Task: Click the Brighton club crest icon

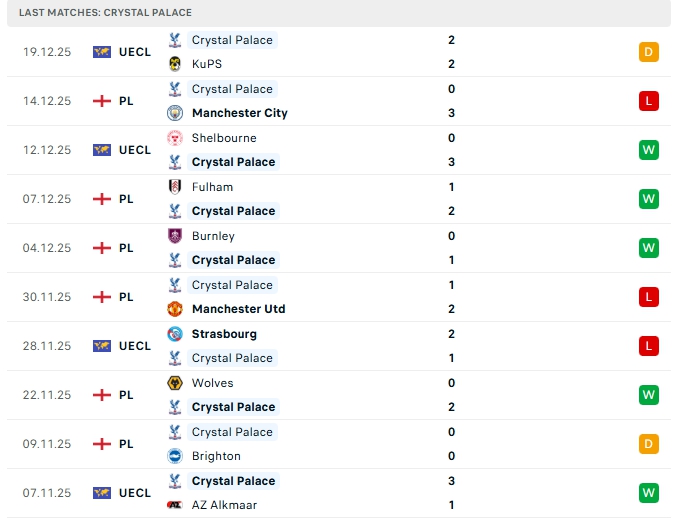Action: [x=175, y=456]
